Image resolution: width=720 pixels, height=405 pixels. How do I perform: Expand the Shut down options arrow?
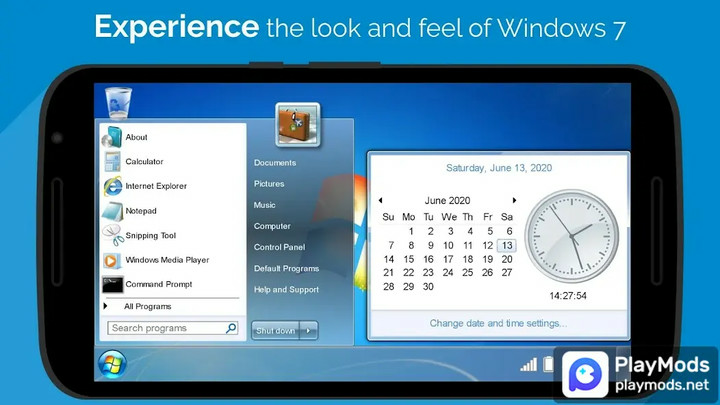click(x=309, y=331)
